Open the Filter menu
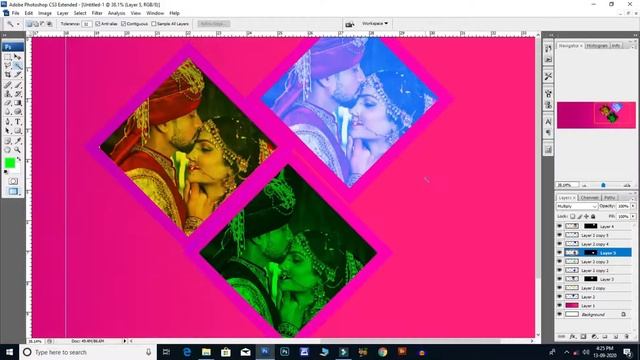 coord(97,13)
